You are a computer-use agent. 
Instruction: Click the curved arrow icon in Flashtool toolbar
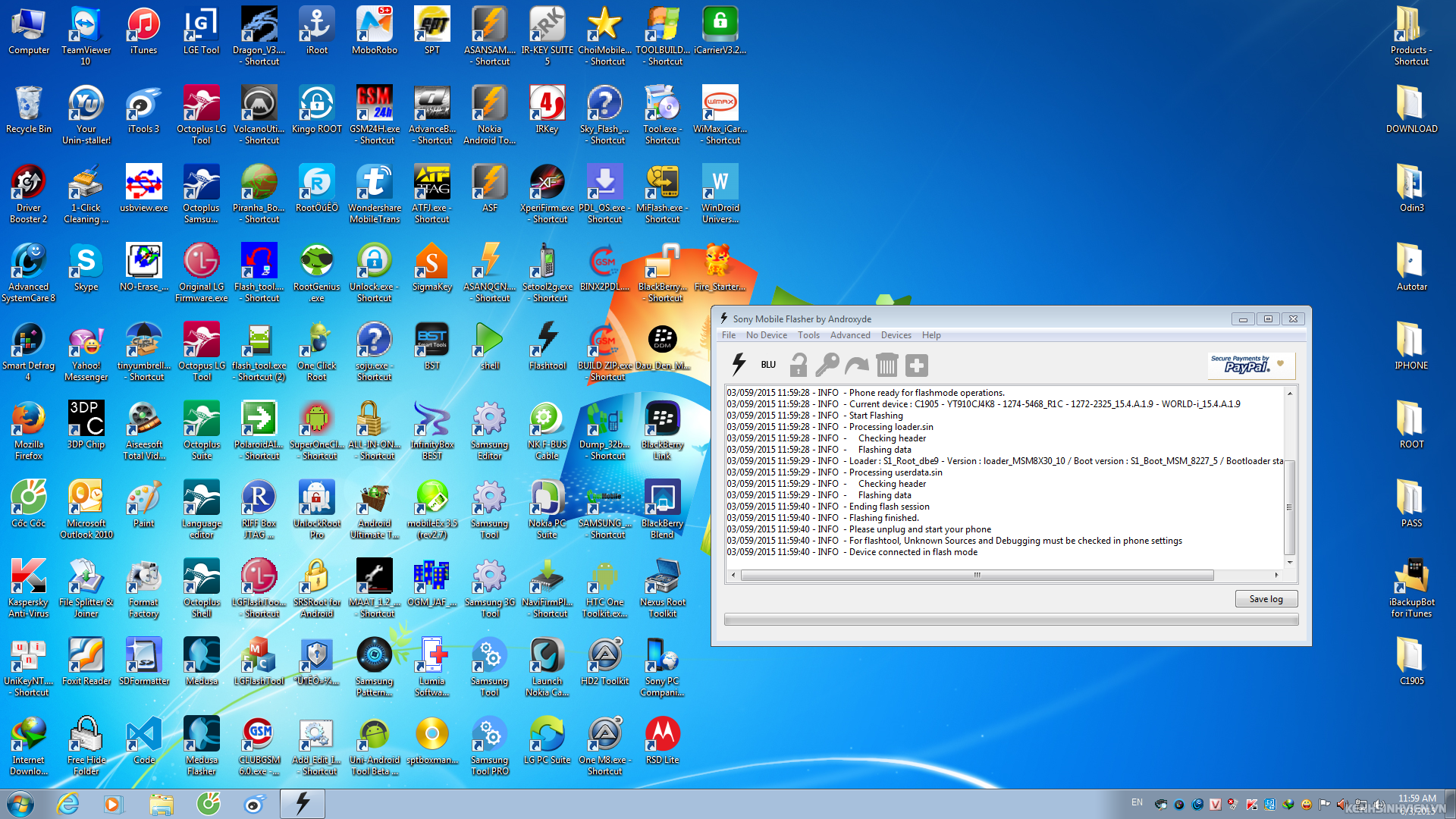click(857, 366)
